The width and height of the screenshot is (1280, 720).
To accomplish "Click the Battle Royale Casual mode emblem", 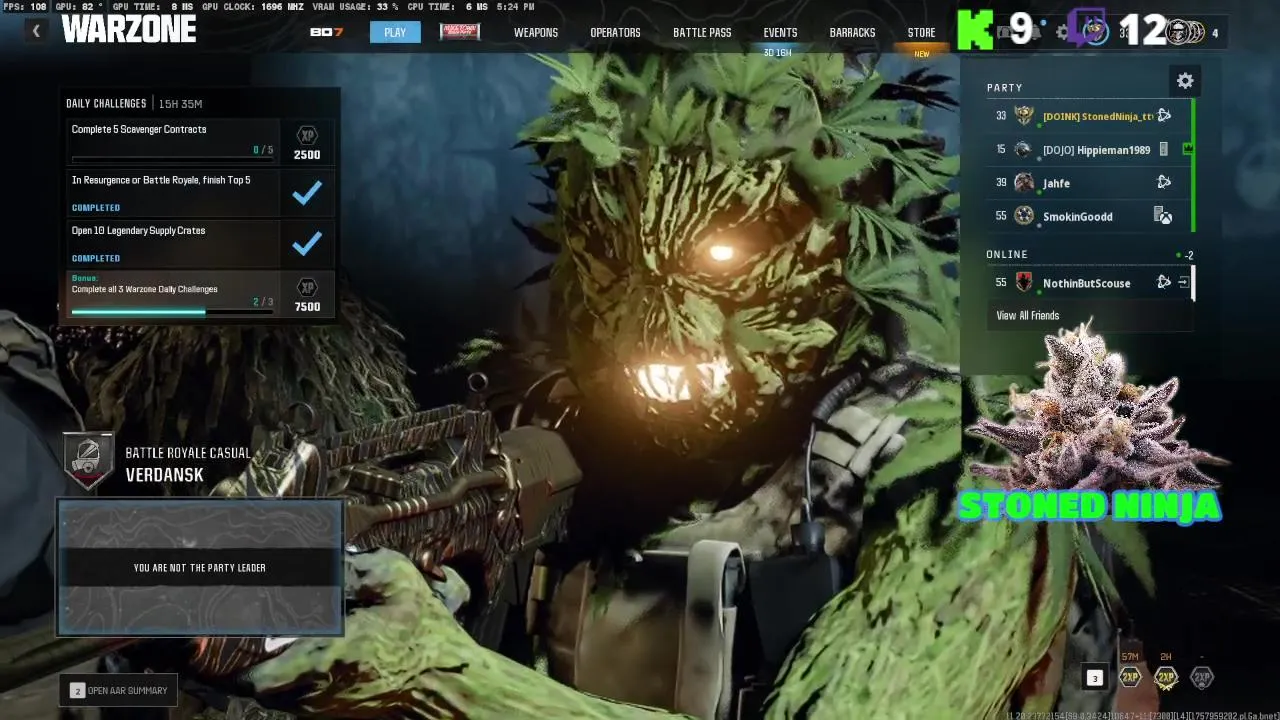I will [88, 461].
